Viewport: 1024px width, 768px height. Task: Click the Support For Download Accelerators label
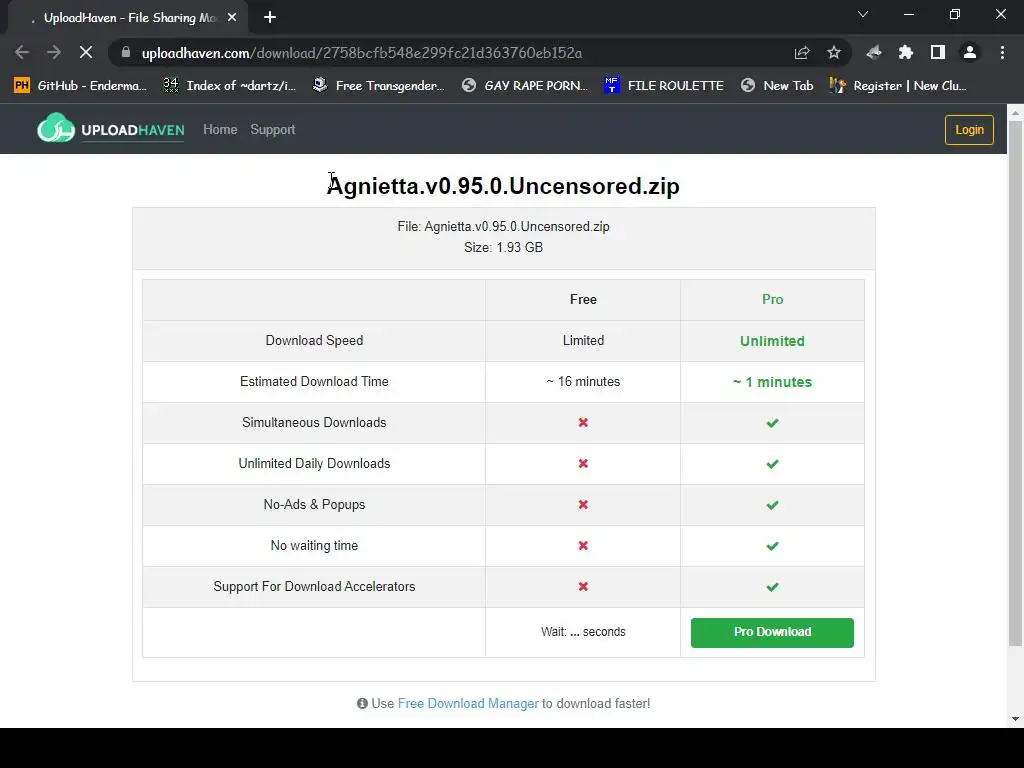click(314, 586)
